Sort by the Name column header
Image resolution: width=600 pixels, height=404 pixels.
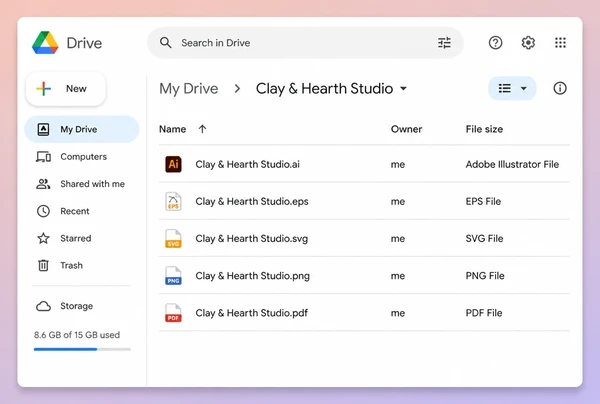tap(173, 129)
